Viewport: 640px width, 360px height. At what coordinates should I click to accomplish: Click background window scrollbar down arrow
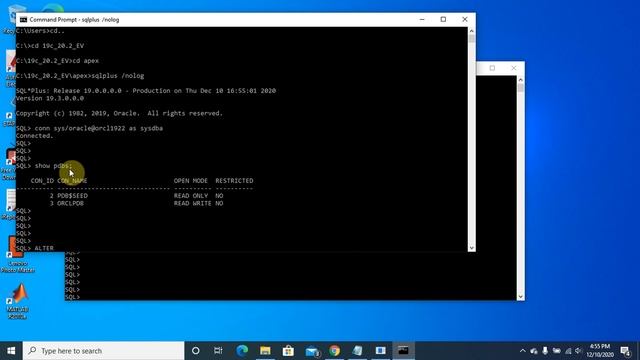click(520, 297)
